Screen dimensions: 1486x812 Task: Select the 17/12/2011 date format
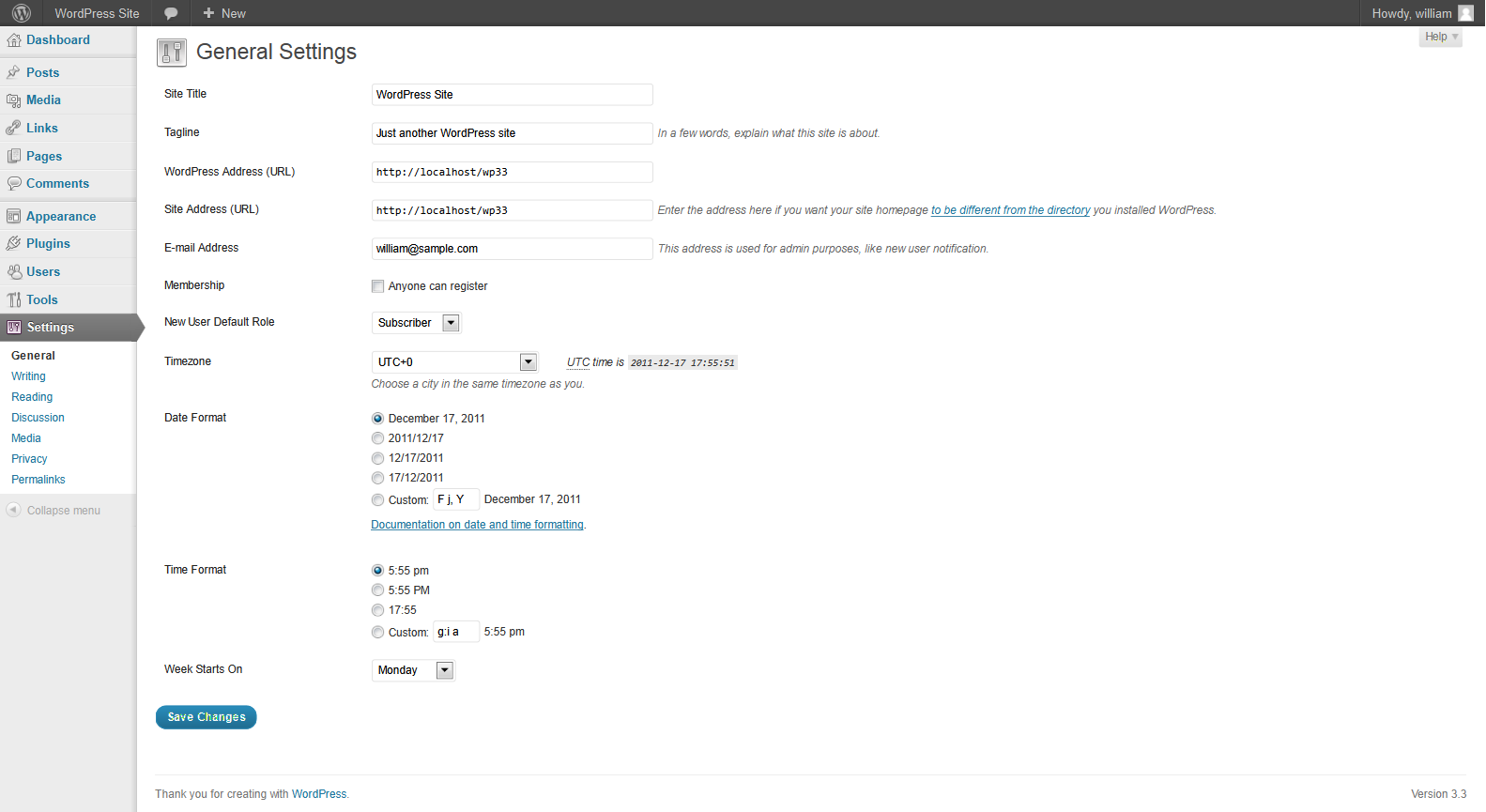(377, 478)
